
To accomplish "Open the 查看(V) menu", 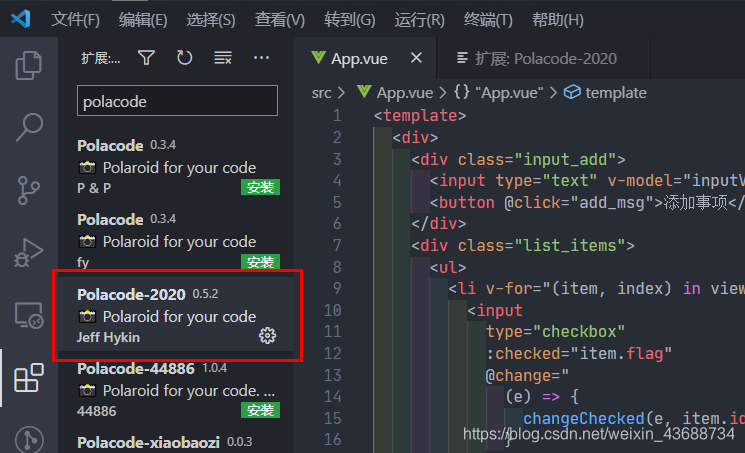I will click(x=279, y=19).
